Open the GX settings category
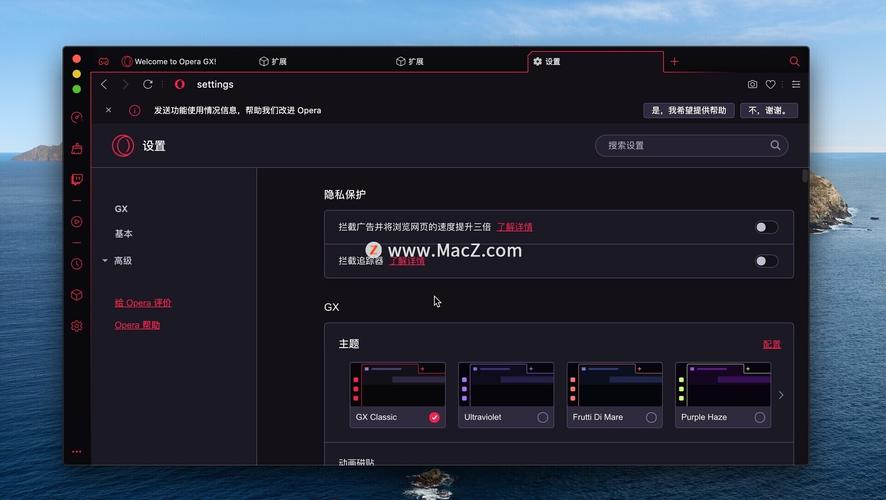The height and width of the screenshot is (500, 886). [121, 208]
